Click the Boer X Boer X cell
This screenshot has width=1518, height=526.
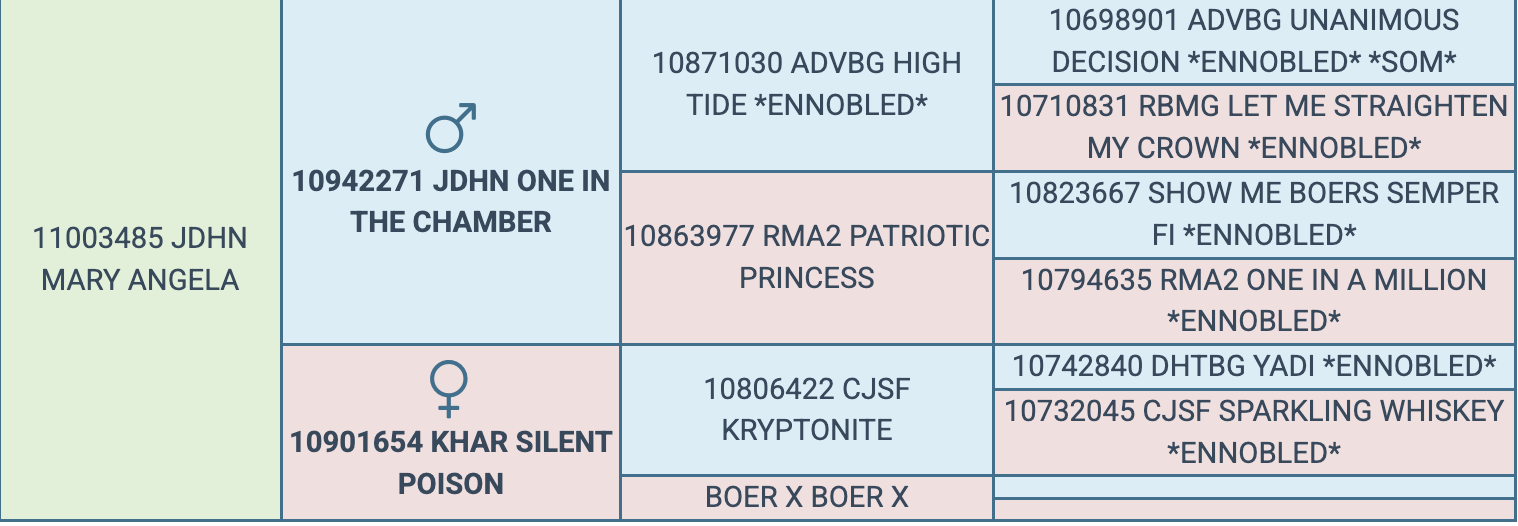point(806,498)
